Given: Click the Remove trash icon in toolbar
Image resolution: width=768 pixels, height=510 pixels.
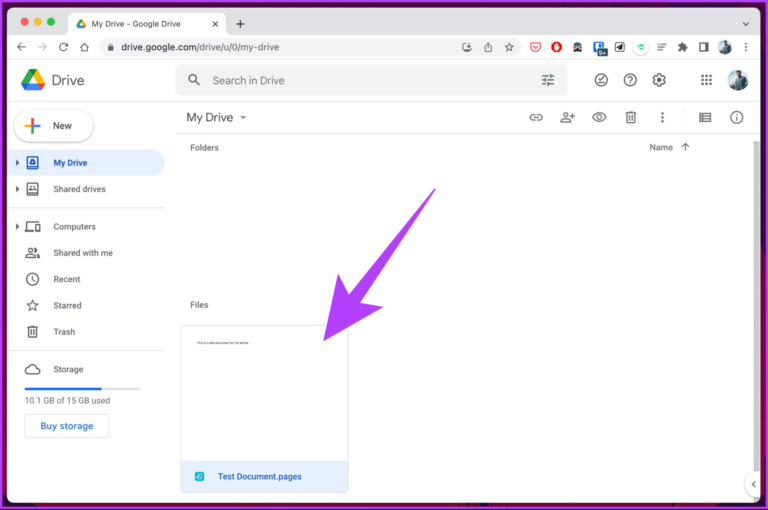Looking at the screenshot, I should [x=630, y=118].
